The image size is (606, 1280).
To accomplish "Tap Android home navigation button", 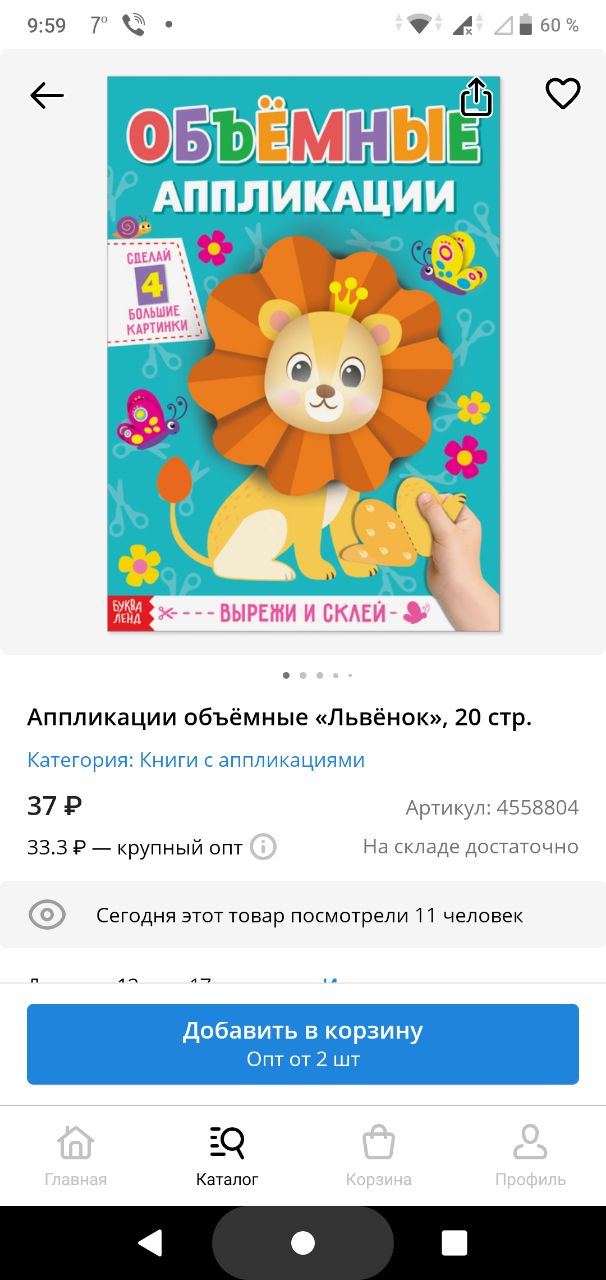I will pyautogui.click(x=303, y=1243).
